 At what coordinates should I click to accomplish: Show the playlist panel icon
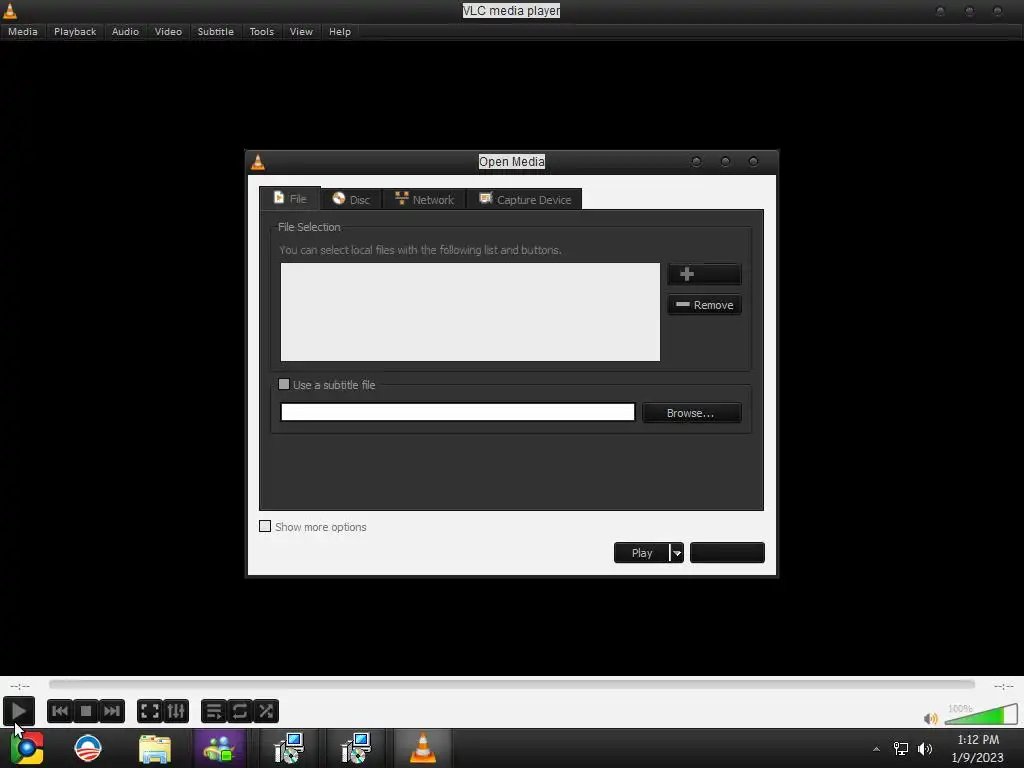(x=214, y=711)
